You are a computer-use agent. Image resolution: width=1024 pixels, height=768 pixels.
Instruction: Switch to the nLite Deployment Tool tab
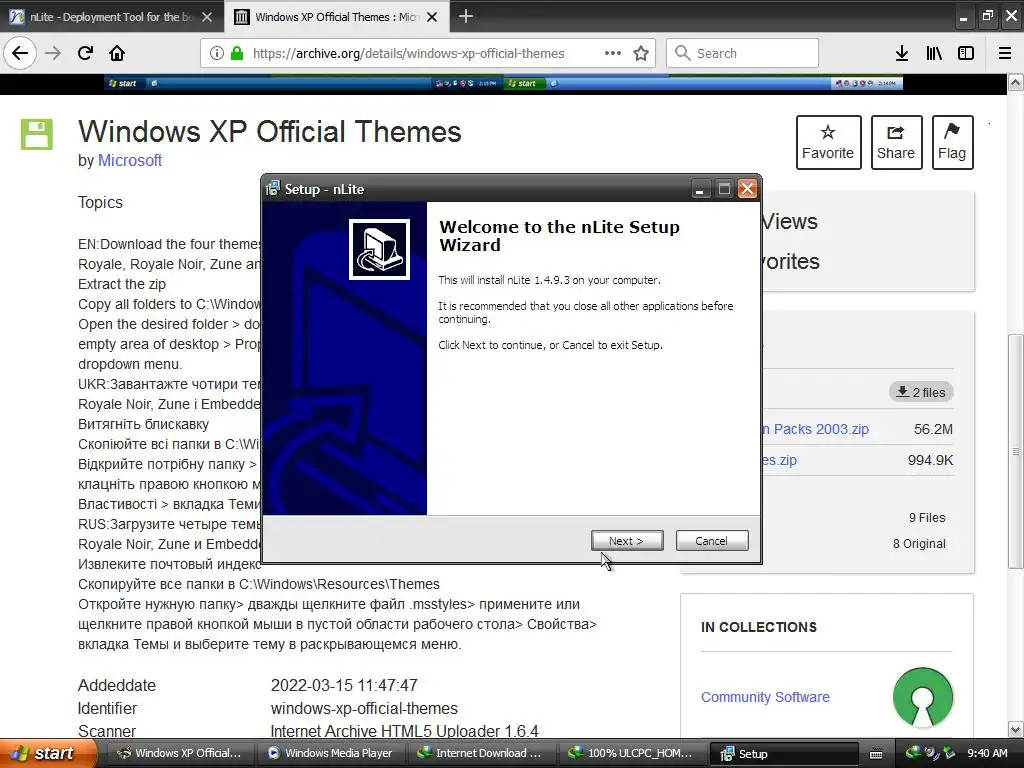tap(111, 17)
